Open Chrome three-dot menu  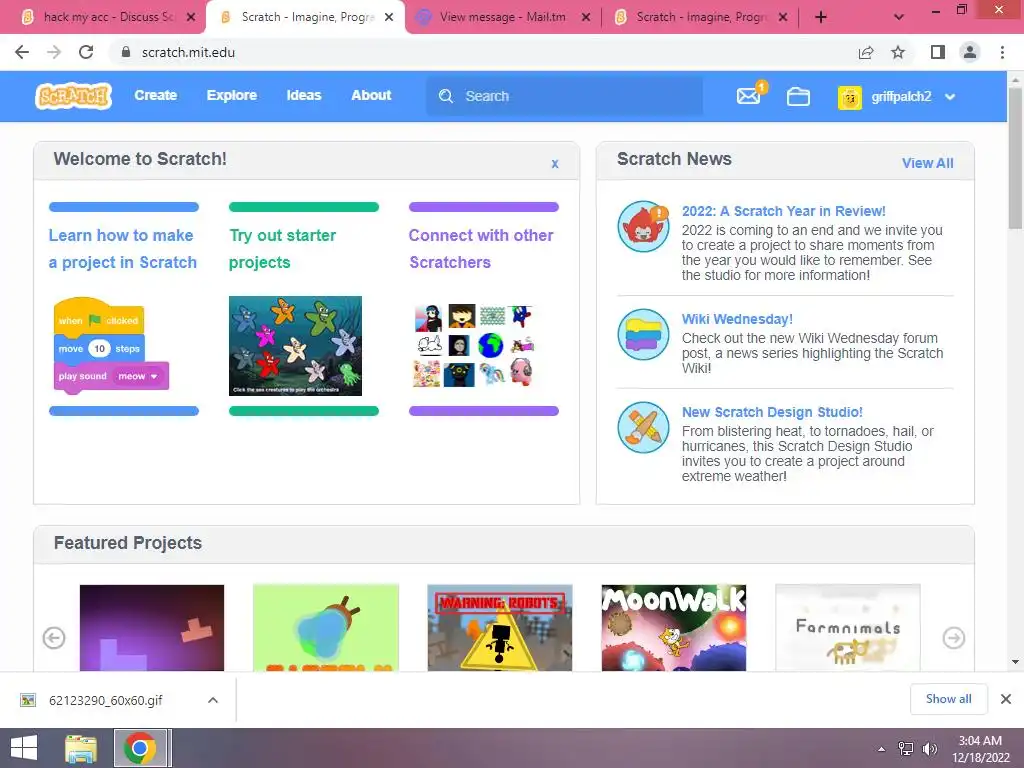pos(1002,52)
